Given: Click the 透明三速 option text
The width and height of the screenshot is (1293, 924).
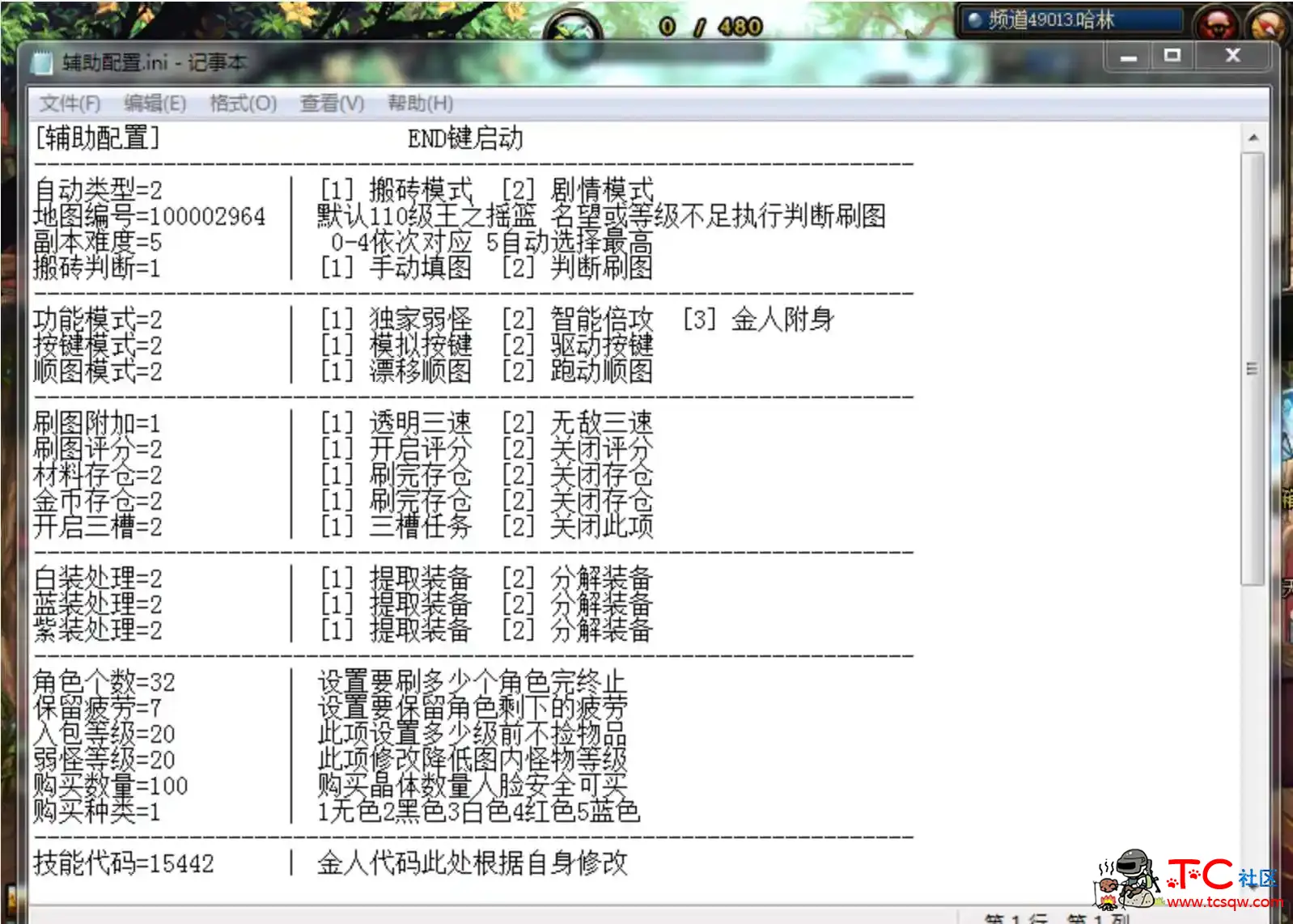Looking at the screenshot, I should [421, 423].
